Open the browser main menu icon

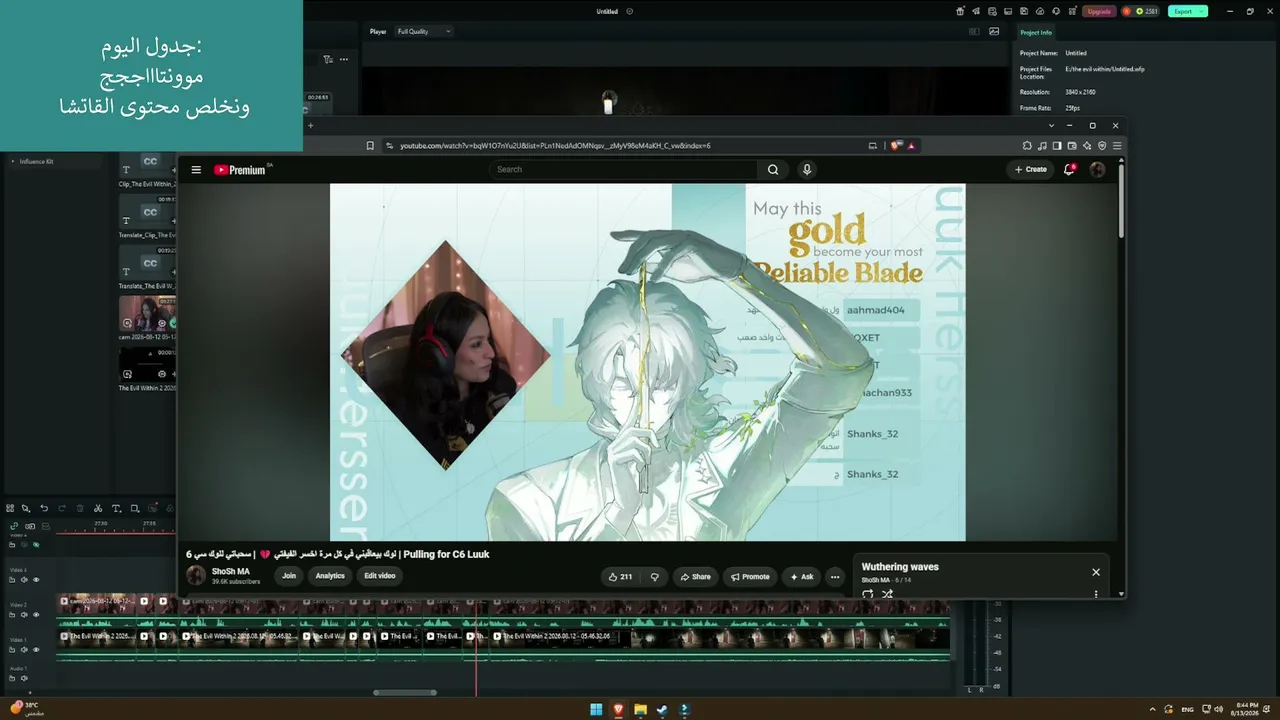pos(1117,146)
